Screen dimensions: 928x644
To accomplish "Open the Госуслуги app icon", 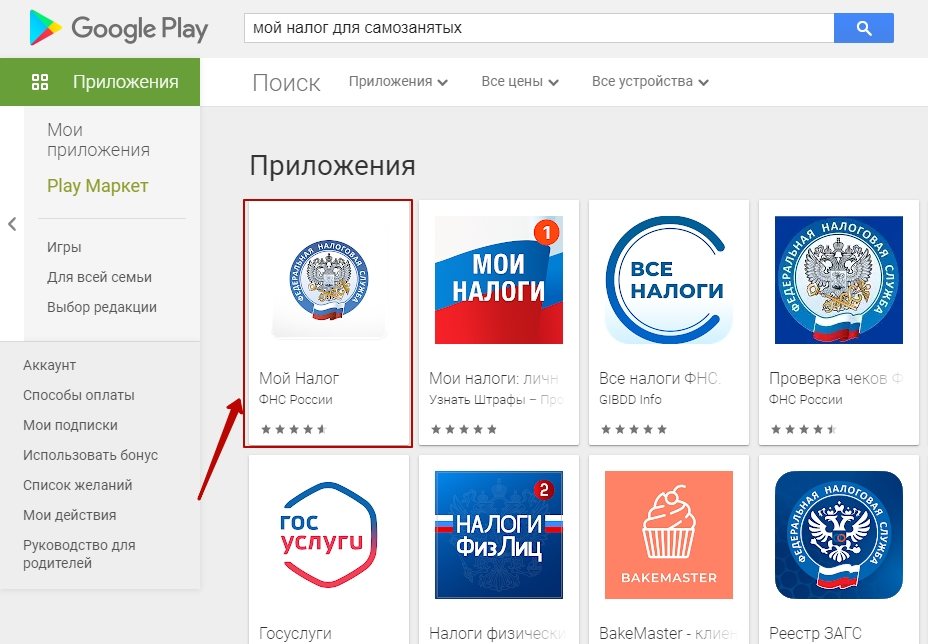I will (328, 534).
